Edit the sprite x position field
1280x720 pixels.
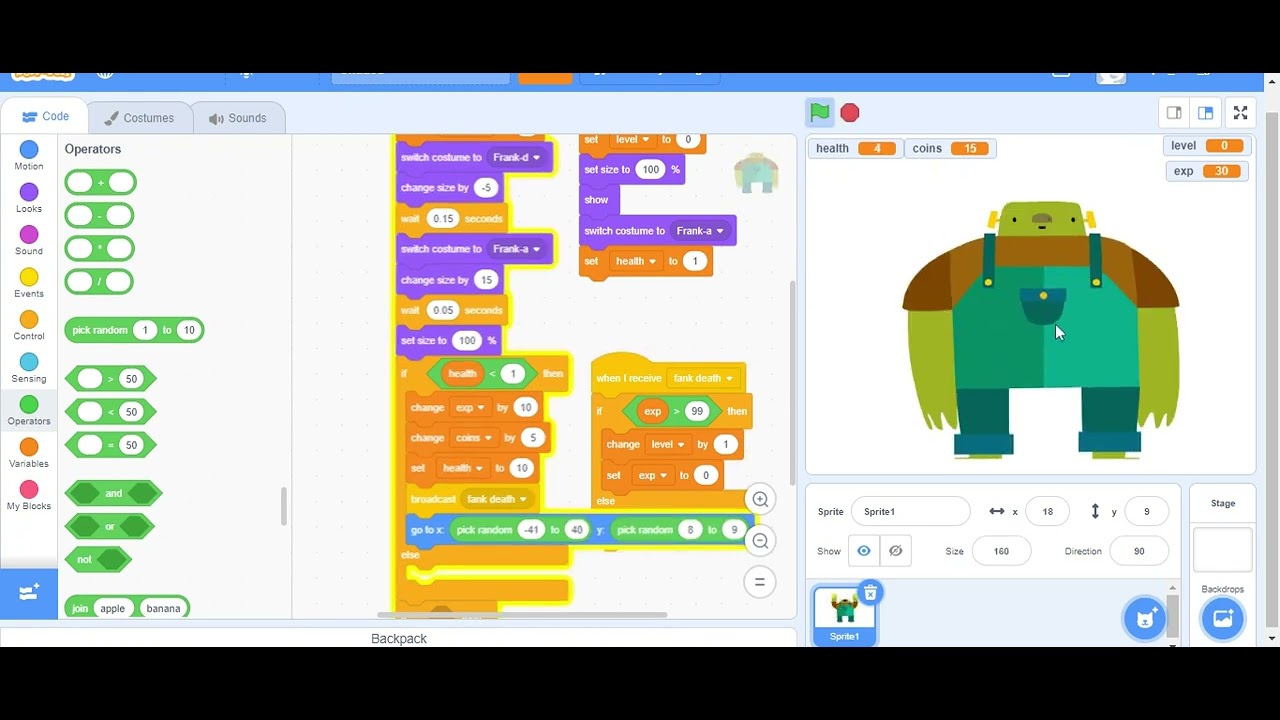coord(1047,511)
